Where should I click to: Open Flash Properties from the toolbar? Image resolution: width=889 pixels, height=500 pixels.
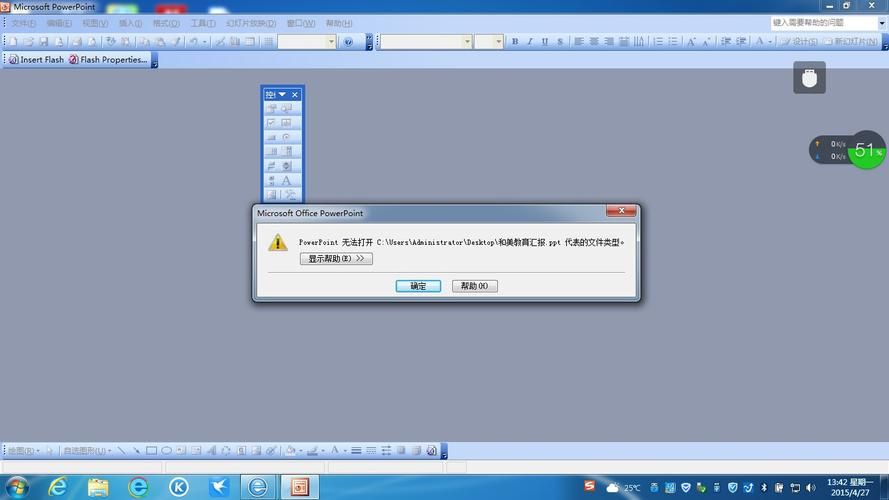pos(108,60)
